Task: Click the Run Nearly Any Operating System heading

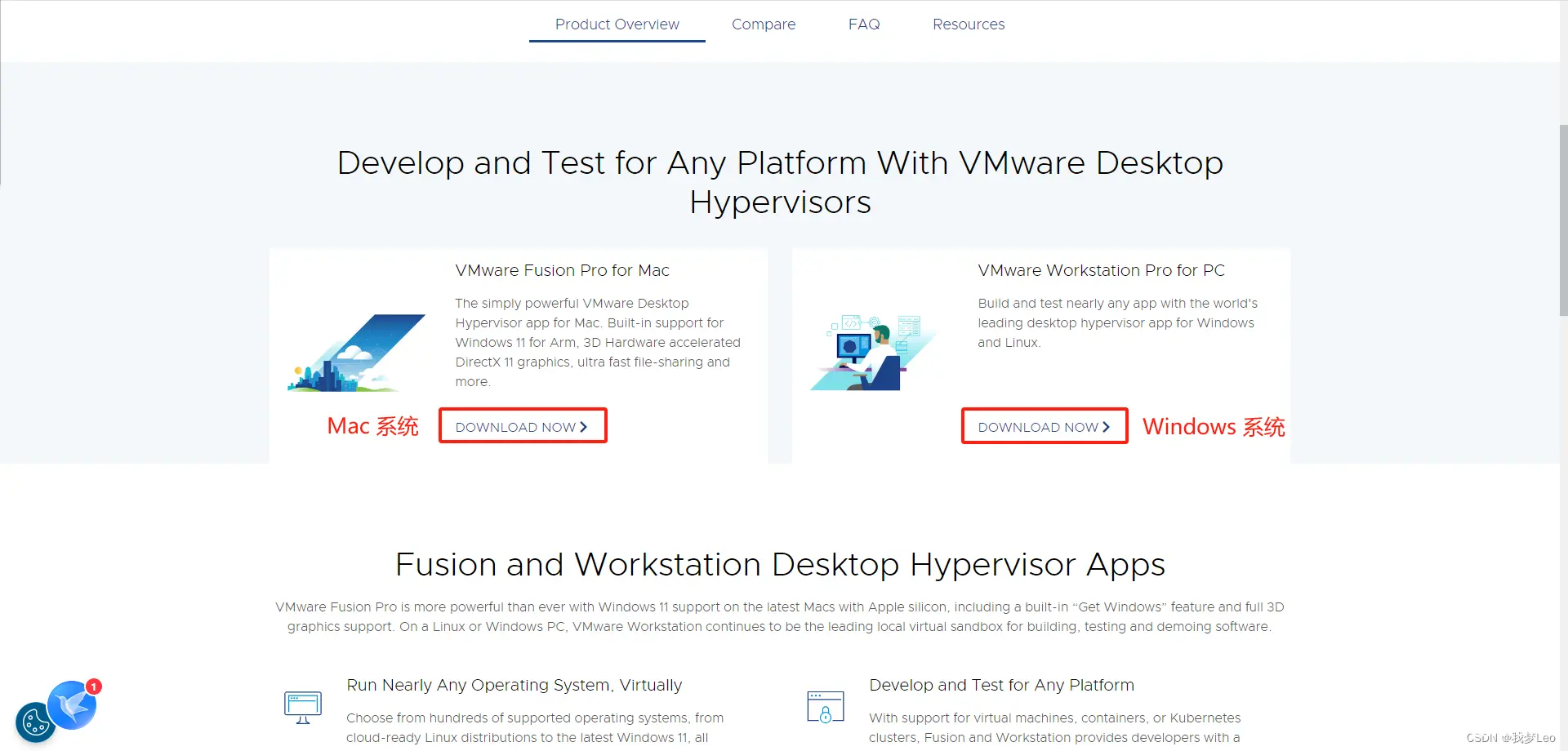Action: [x=514, y=685]
